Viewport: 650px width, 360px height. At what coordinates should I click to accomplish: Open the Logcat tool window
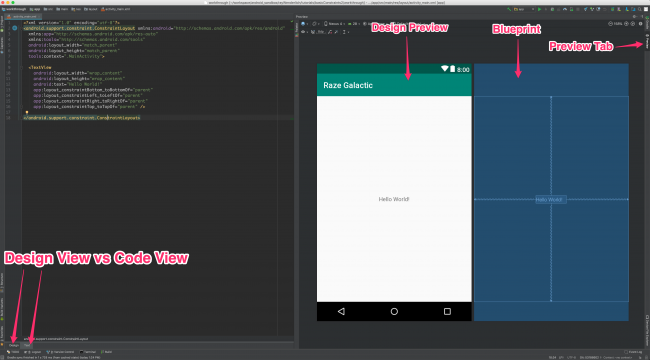(x=32, y=352)
